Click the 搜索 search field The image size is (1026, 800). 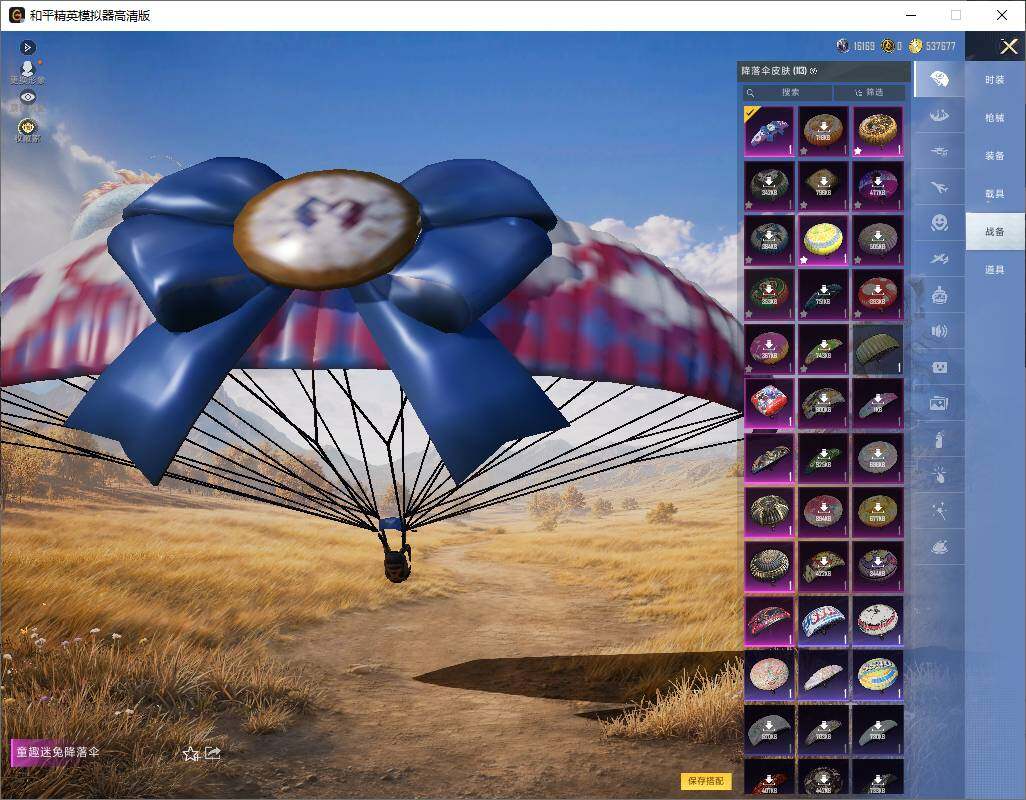tap(787, 93)
